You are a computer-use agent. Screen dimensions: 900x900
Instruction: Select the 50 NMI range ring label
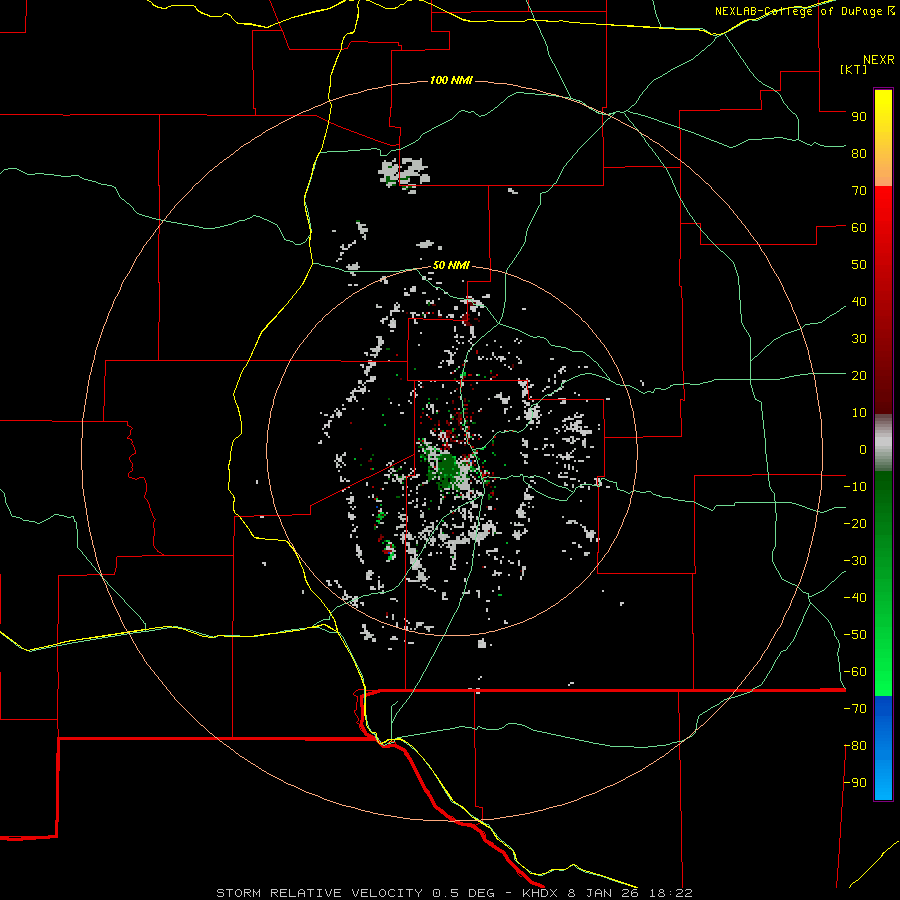click(x=451, y=265)
